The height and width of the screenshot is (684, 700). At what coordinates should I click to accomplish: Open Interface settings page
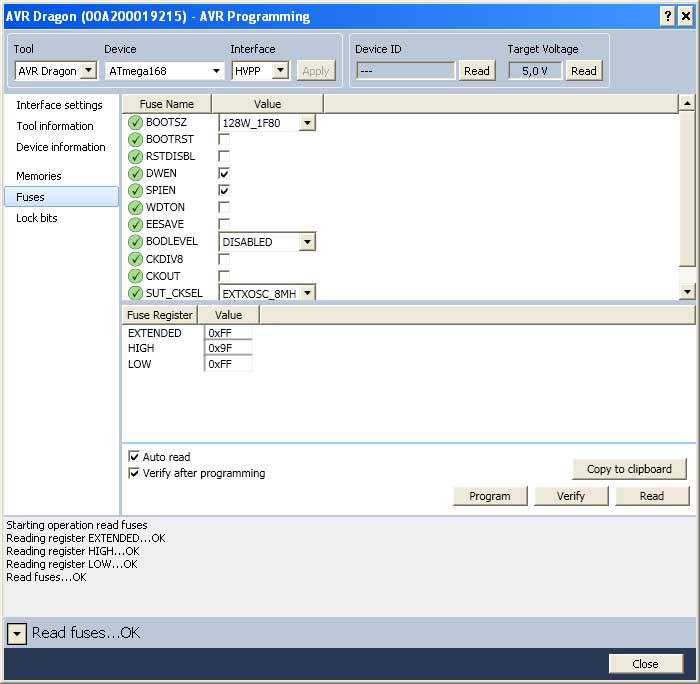pyautogui.click(x=59, y=105)
